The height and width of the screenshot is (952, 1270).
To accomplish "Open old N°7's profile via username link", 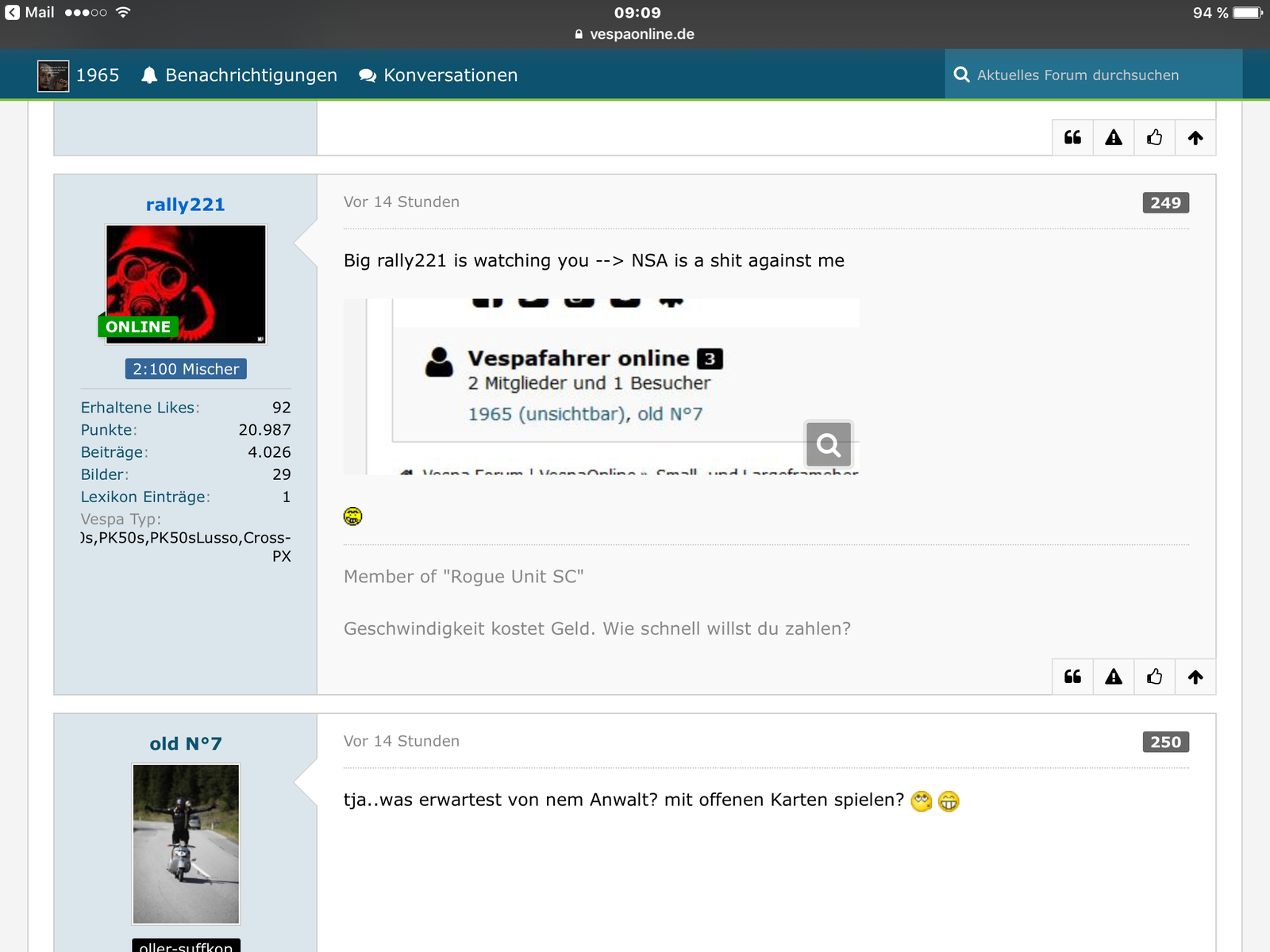I will 186,743.
